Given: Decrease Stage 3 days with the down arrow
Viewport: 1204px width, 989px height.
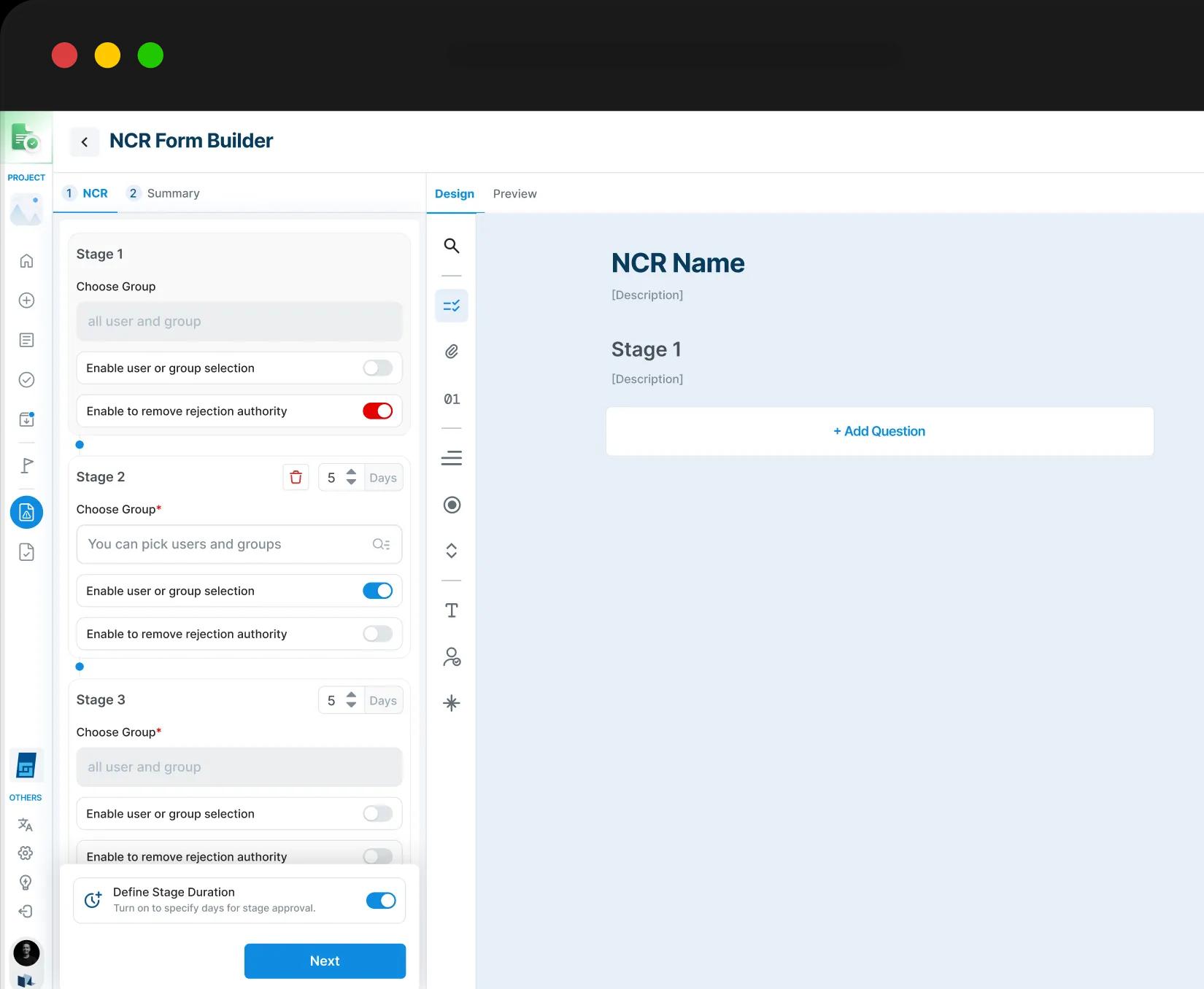Looking at the screenshot, I should click(x=351, y=705).
